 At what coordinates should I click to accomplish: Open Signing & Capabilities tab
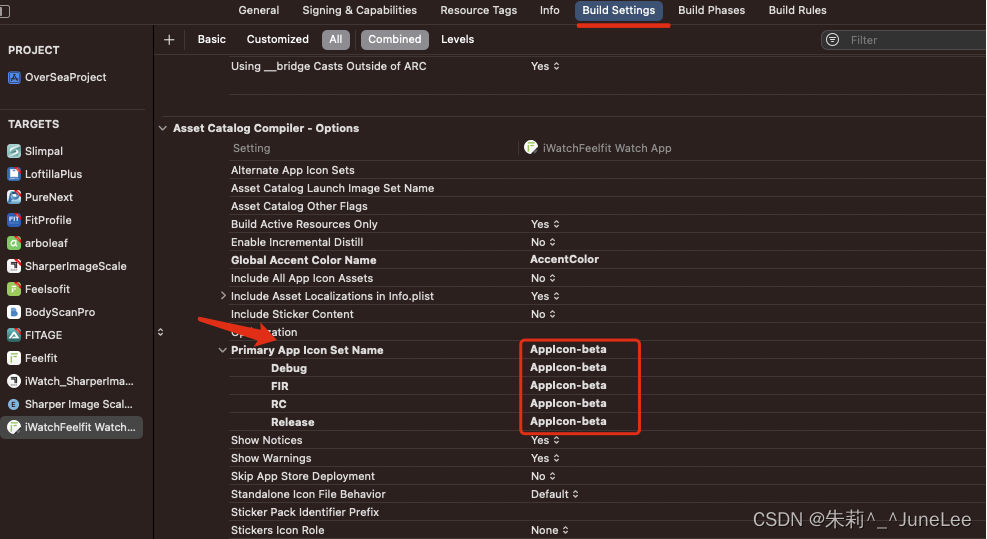coord(359,10)
